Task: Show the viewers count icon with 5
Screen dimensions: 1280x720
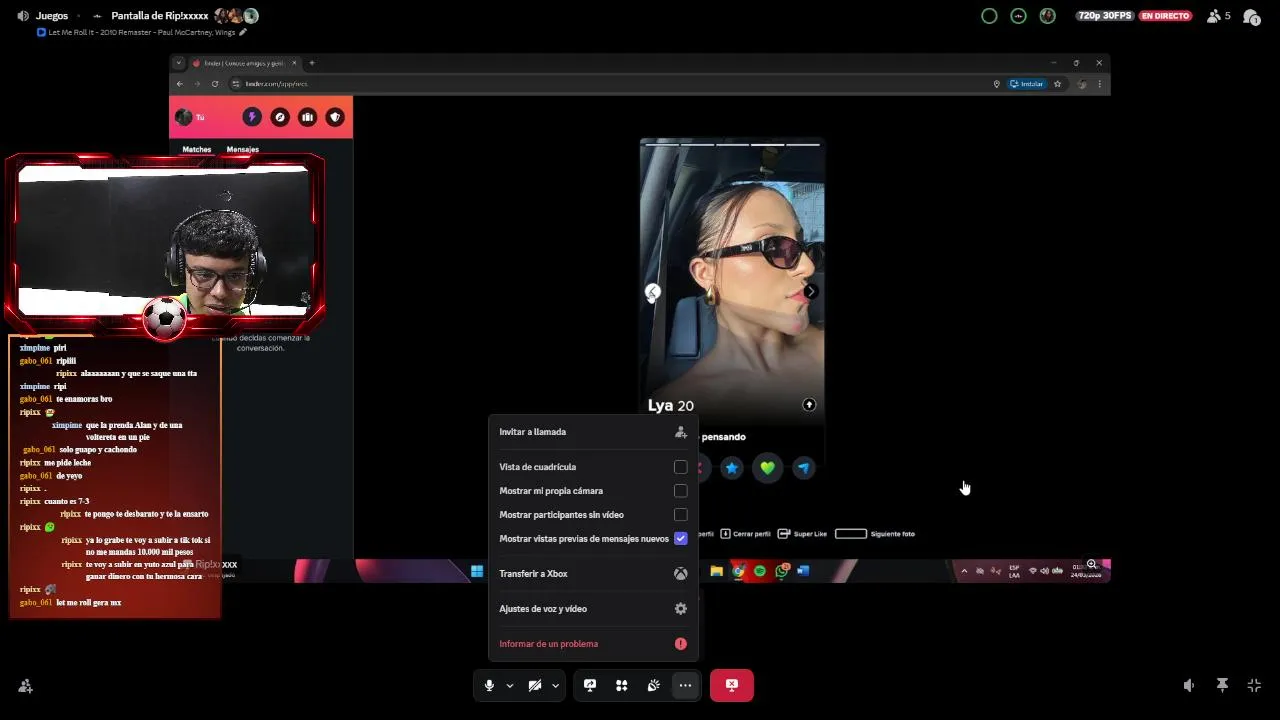Action: 1219,16
